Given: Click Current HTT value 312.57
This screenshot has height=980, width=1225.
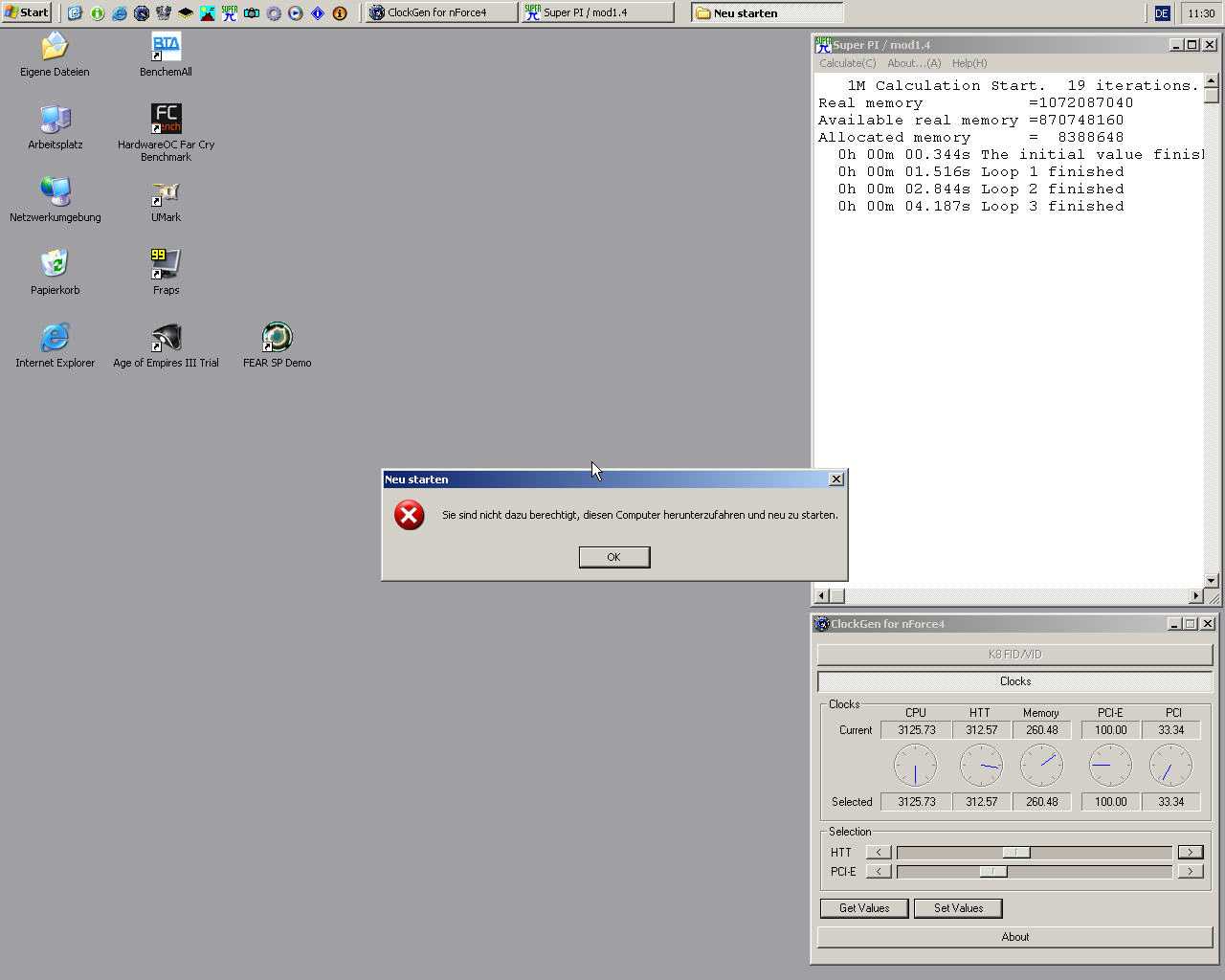Looking at the screenshot, I should point(981,730).
